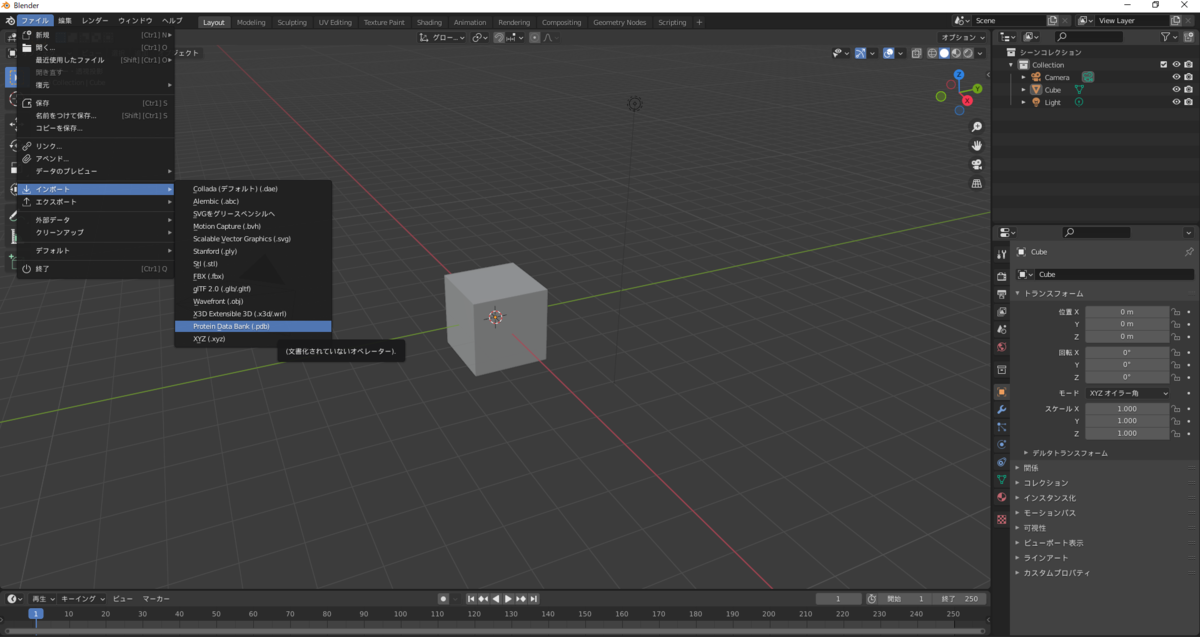The width and height of the screenshot is (1200, 637).
Task: Open the XYZ オイラー角 rotation mode dropdown
Action: (1128, 393)
